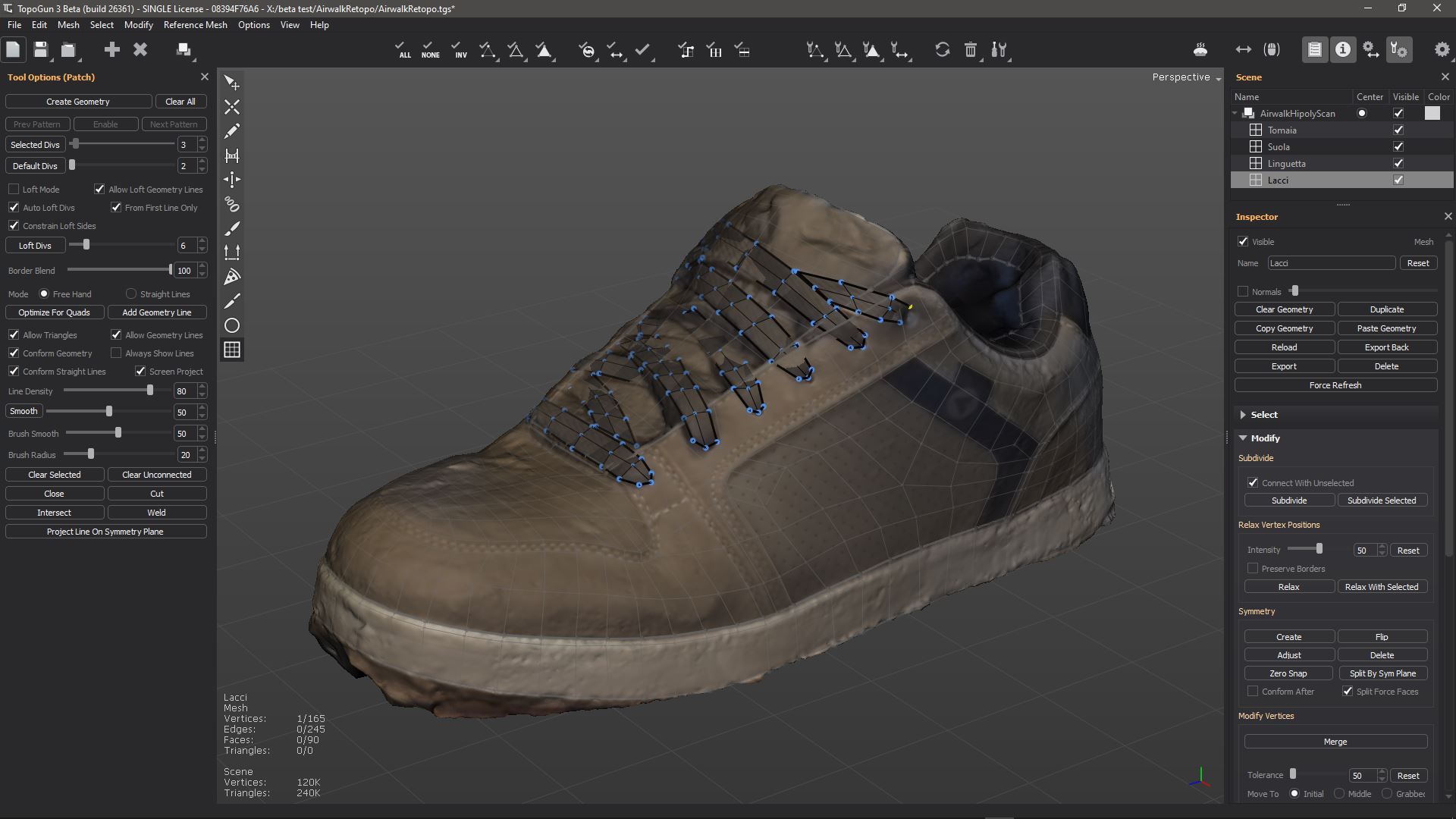Enable the Loft Mode checkbox
This screenshot has height=819, width=1456.
point(14,189)
